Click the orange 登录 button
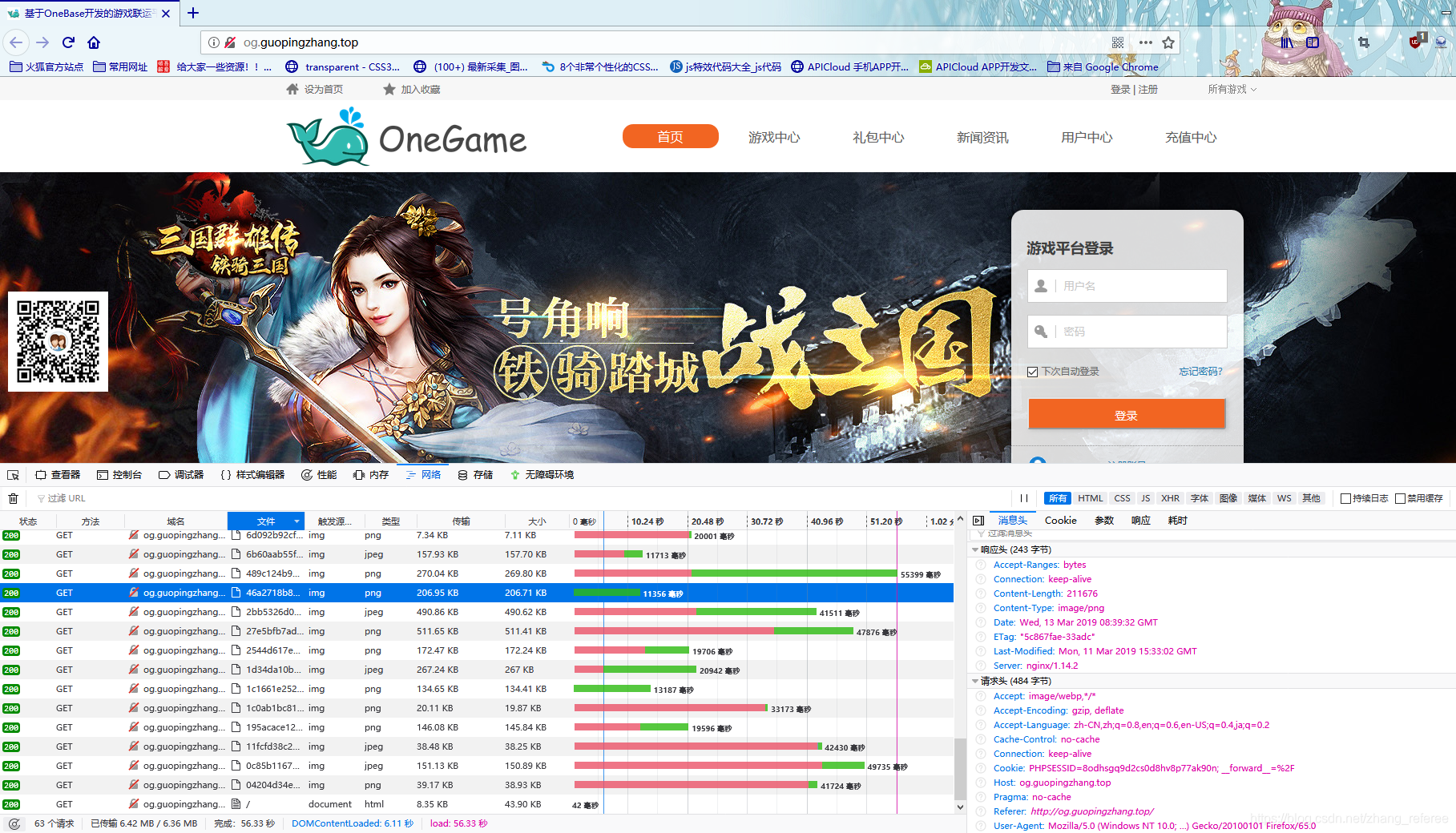The width and height of the screenshot is (1456, 833). tap(1127, 414)
